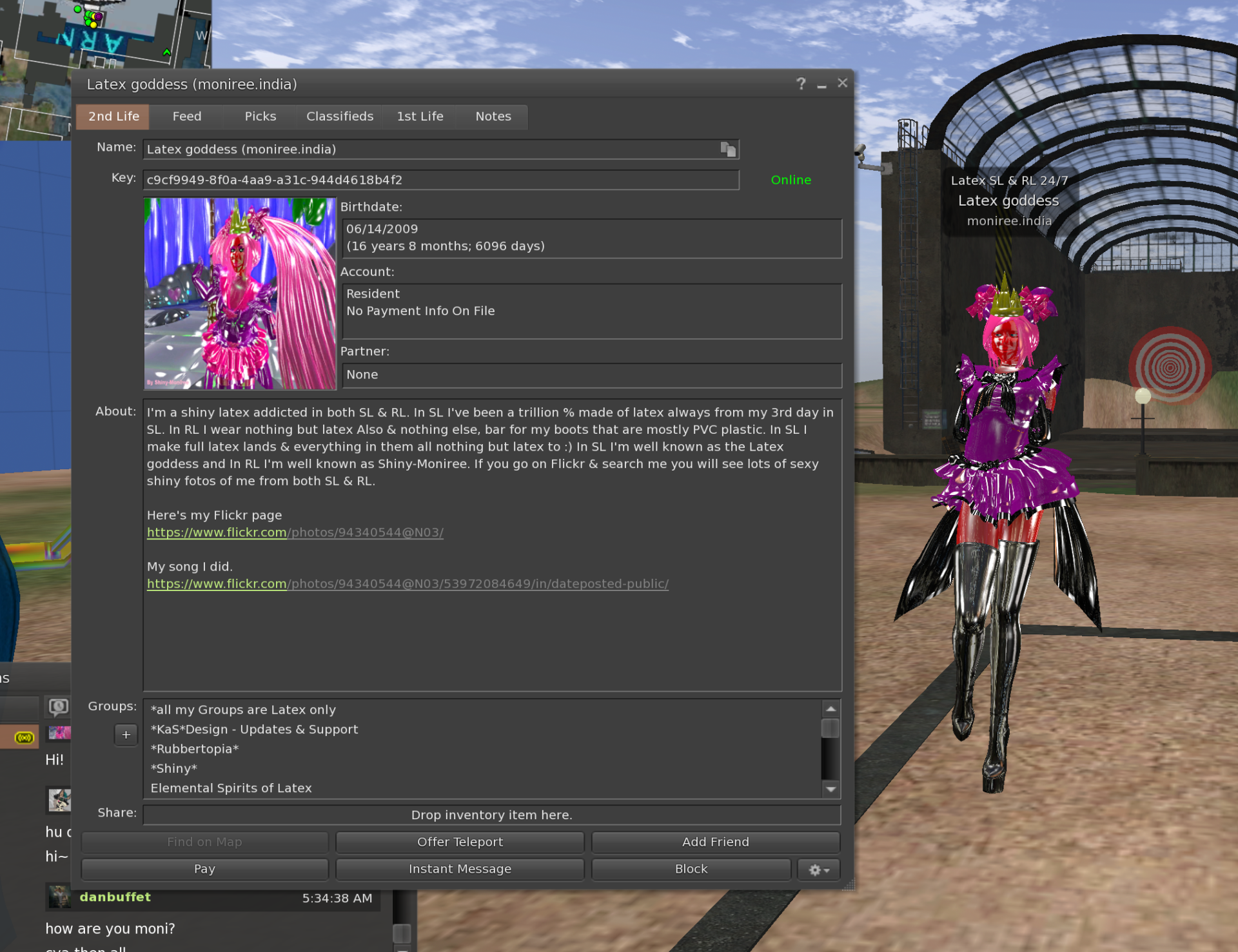Select the speech-bubble chat icon in the left panel
1238x952 pixels.
[58, 706]
